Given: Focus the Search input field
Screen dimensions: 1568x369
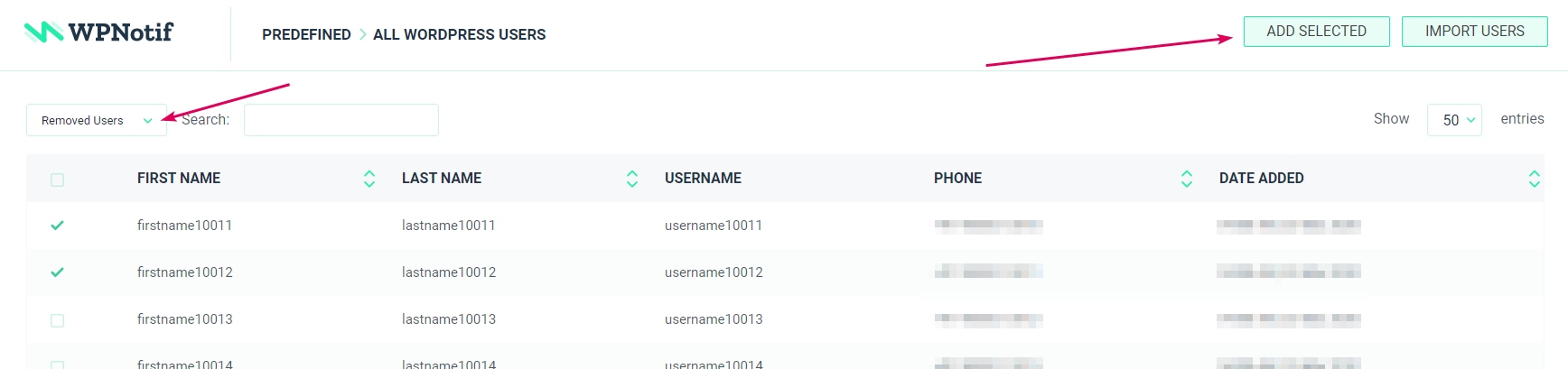Looking at the screenshot, I should click(341, 120).
